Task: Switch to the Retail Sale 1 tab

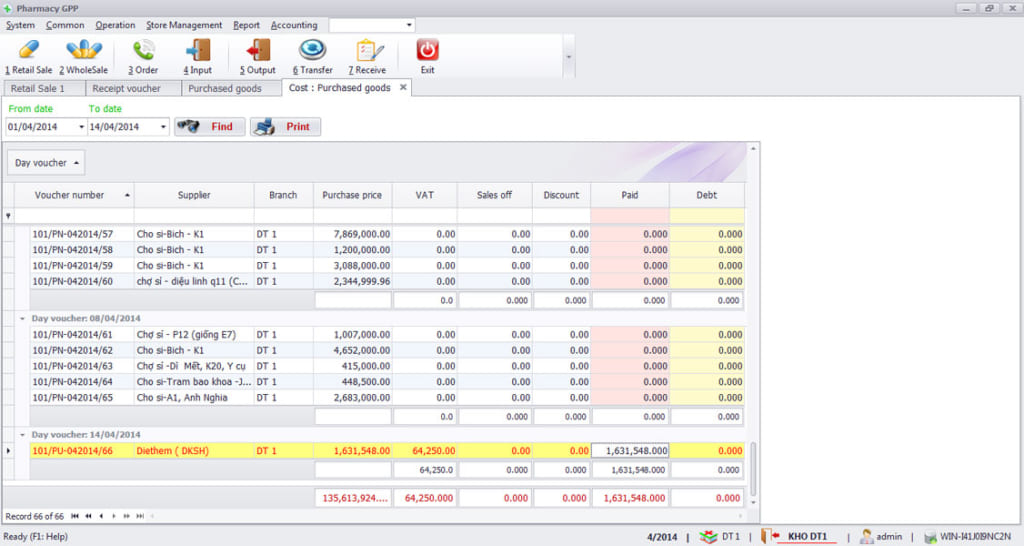Action: (44, 88)
